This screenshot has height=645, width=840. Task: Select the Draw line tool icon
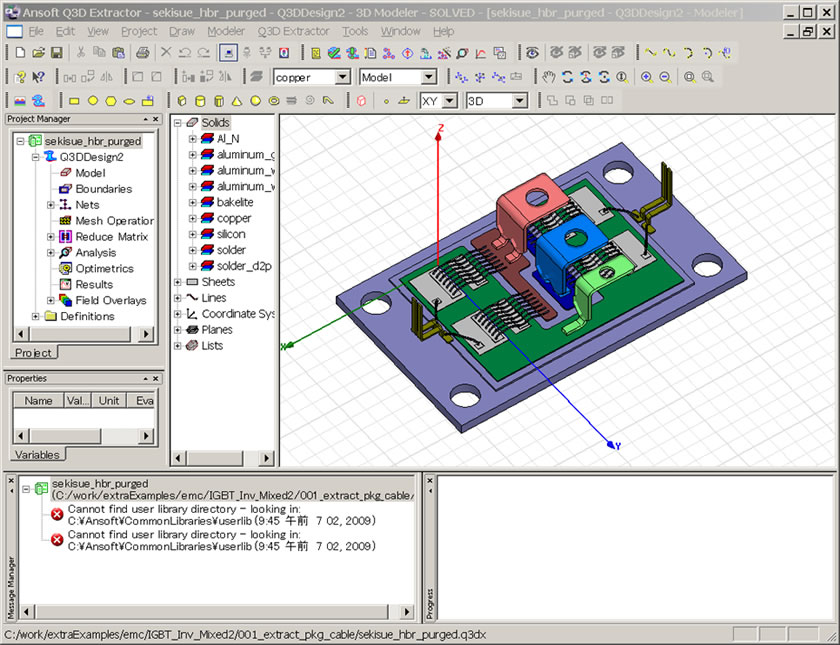(x=651, y=52)
